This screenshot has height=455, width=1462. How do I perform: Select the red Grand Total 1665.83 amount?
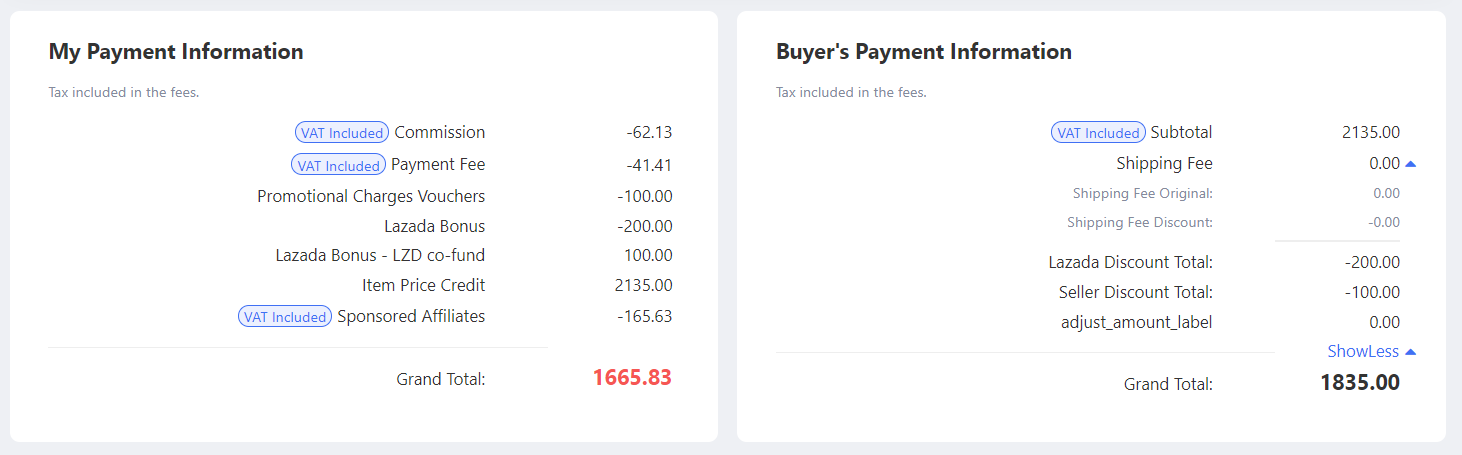point(632,377)
